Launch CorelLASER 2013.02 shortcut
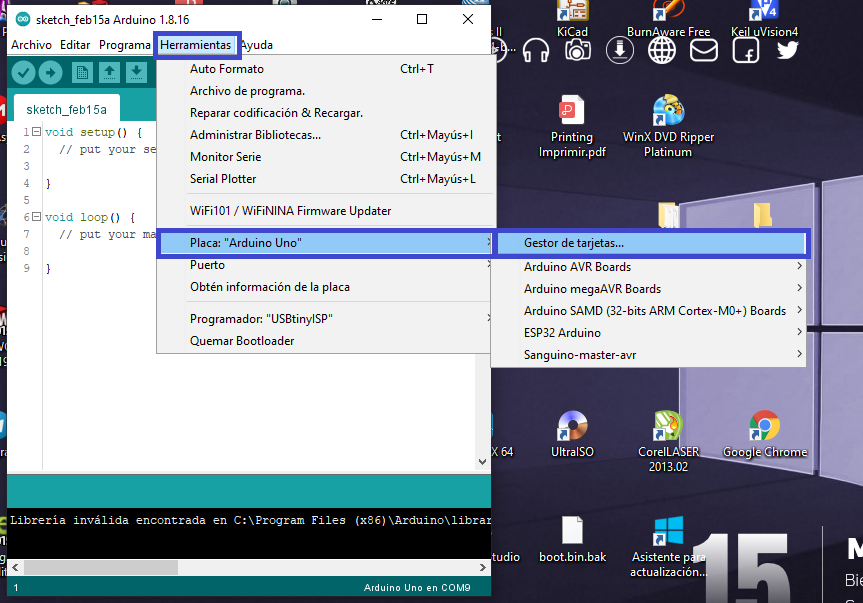 click(x=668, y=441)
